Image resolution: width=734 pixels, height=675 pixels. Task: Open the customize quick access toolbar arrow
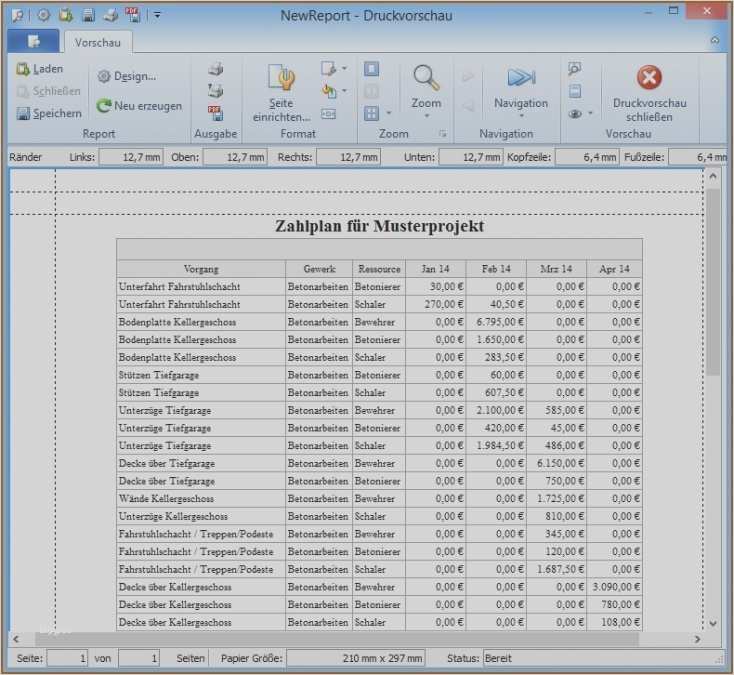click(x=157, y=15)
